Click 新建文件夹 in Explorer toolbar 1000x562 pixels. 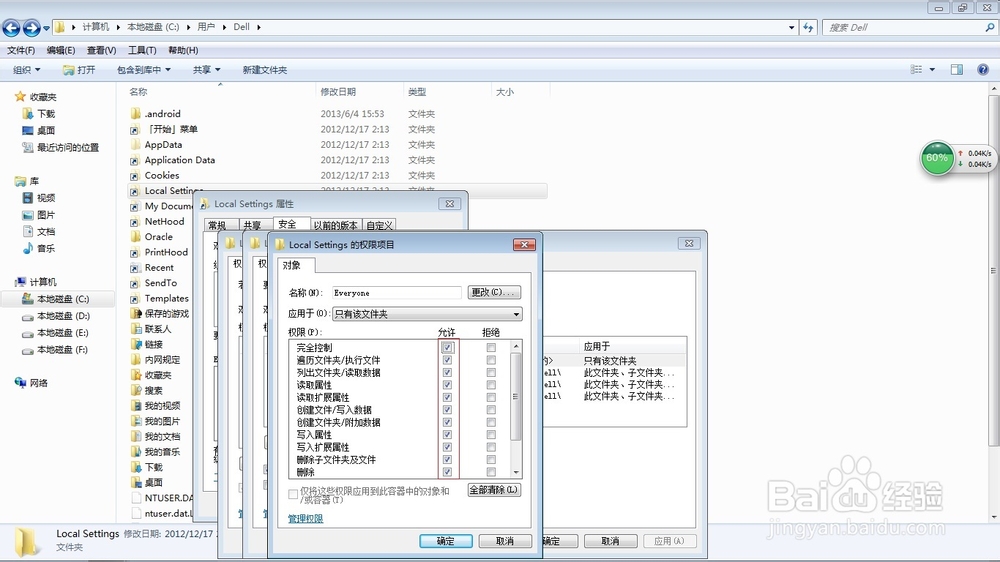(x=264, y=70)
